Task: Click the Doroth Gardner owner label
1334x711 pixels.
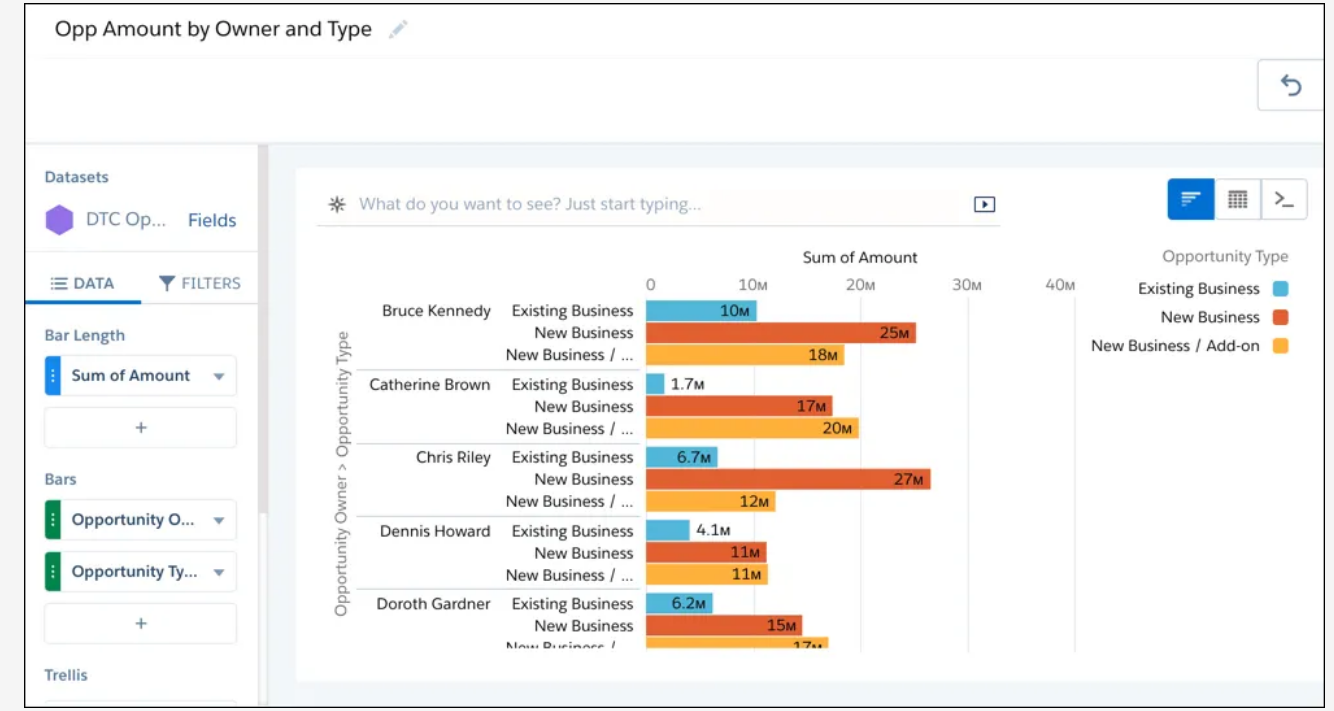Action: (433, 604)
